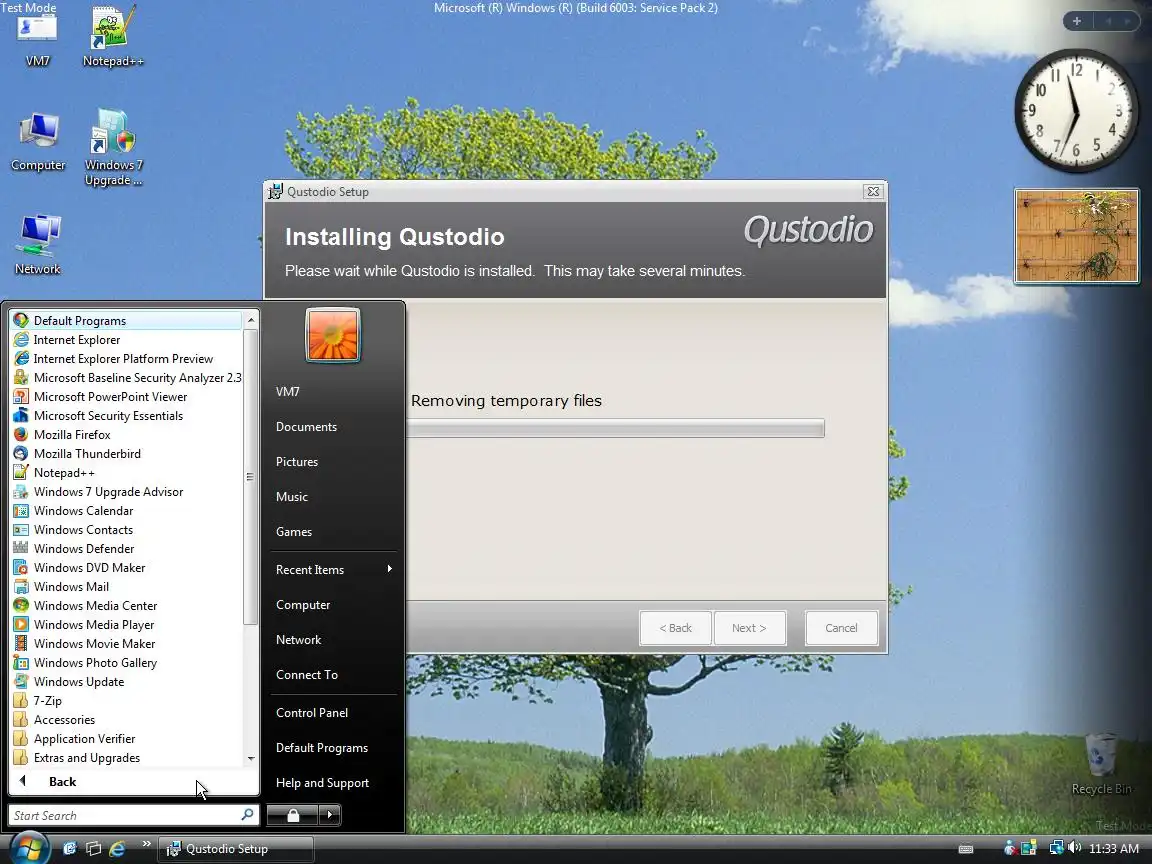Select the Recycle Bin icon
The height and width of the screenshot is (864, 1152).
[x=1101, y=764]
